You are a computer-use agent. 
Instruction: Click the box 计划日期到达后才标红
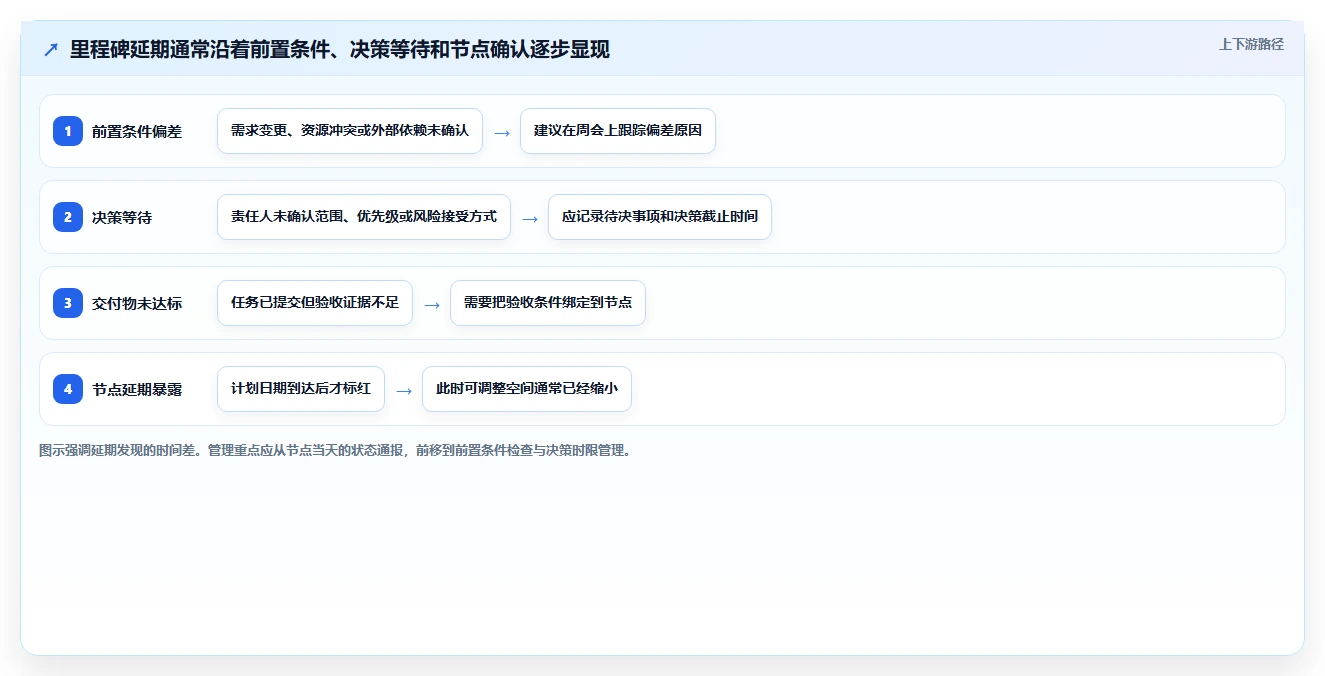[301, 389]
